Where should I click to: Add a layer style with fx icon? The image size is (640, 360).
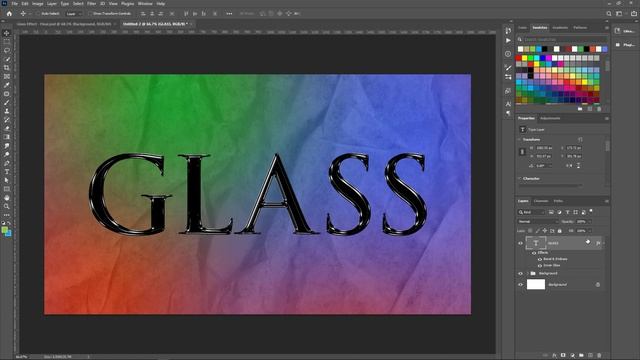[x=554, y=356]
